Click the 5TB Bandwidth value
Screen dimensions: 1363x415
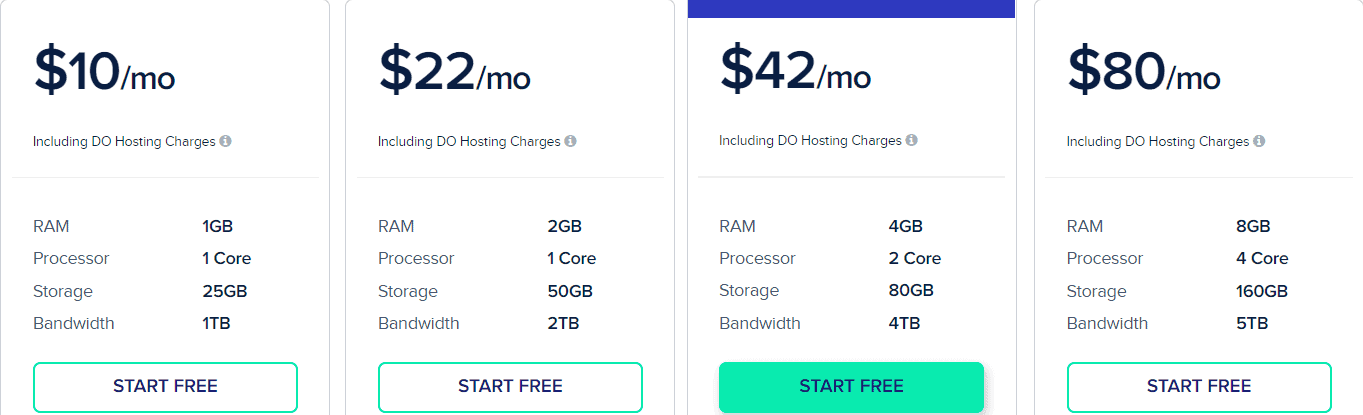point(1252,323)
